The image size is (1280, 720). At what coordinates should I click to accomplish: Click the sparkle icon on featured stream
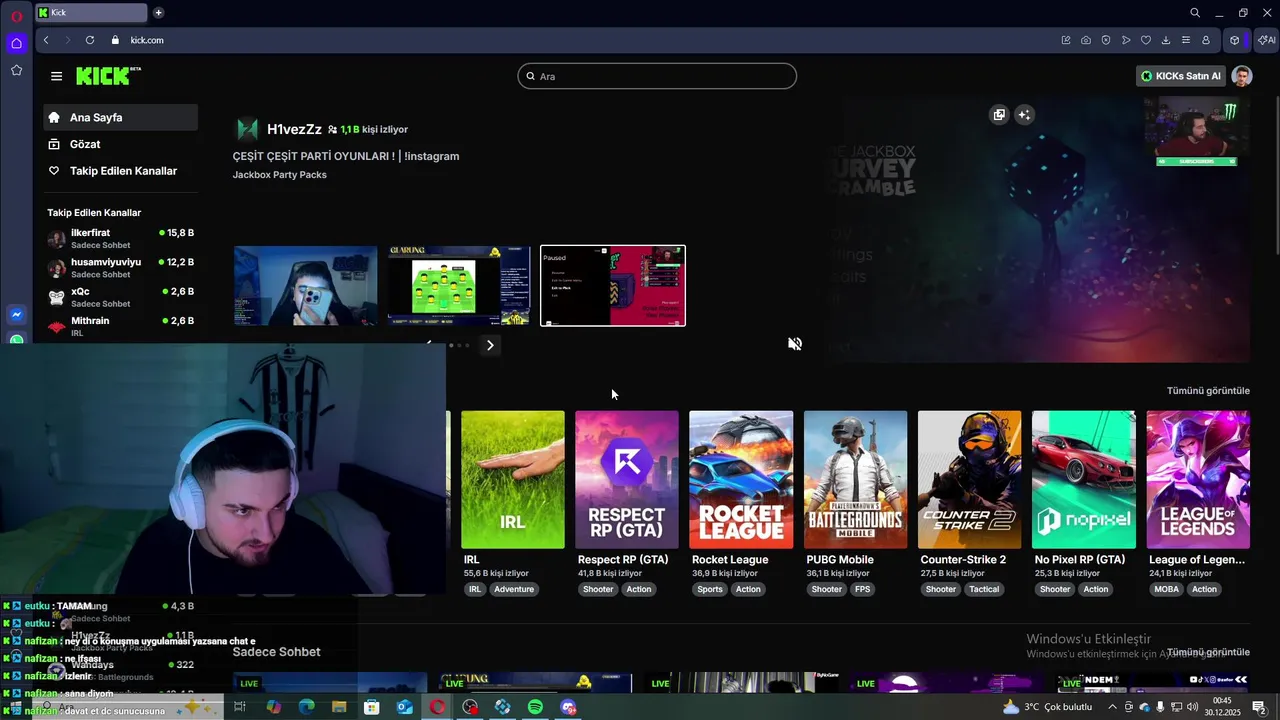[x=1024, y=115]
